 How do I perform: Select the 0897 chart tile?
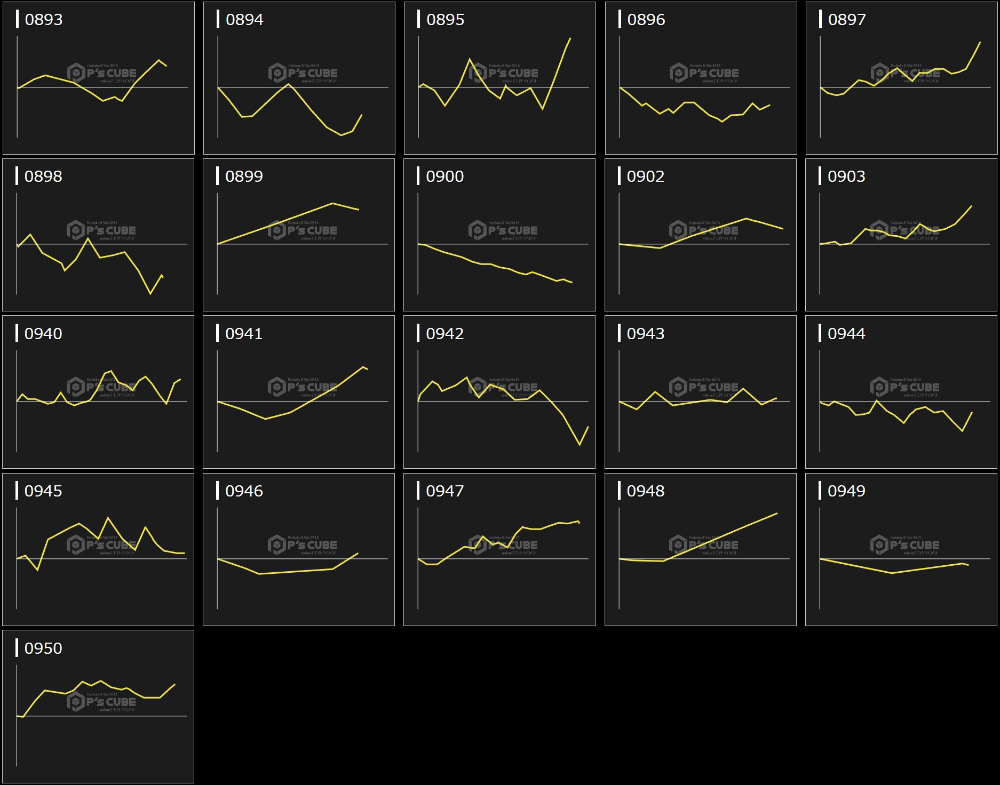[901, 78]
